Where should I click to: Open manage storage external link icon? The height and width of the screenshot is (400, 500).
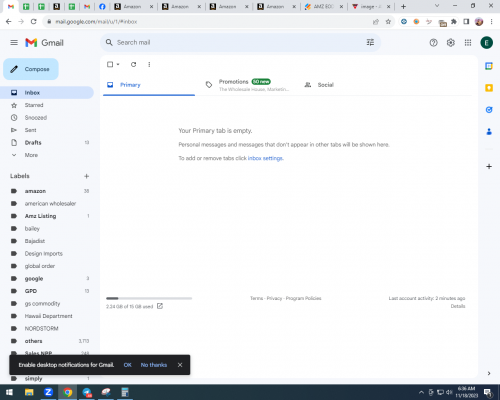coord(160,306)
